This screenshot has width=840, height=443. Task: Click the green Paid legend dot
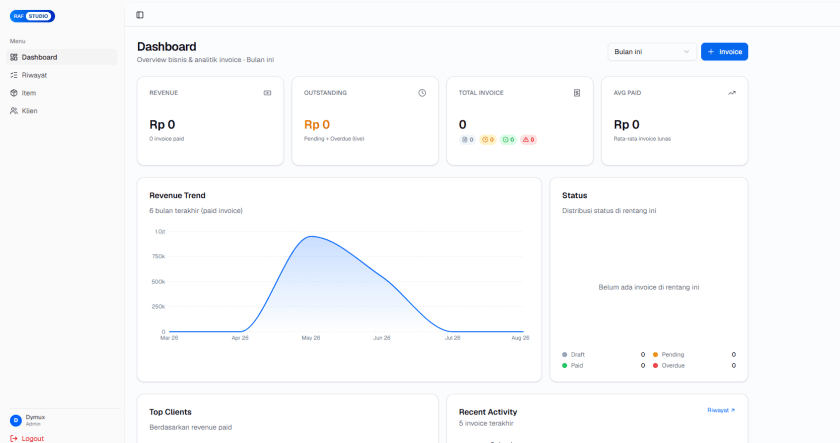(x=565, y=365)
